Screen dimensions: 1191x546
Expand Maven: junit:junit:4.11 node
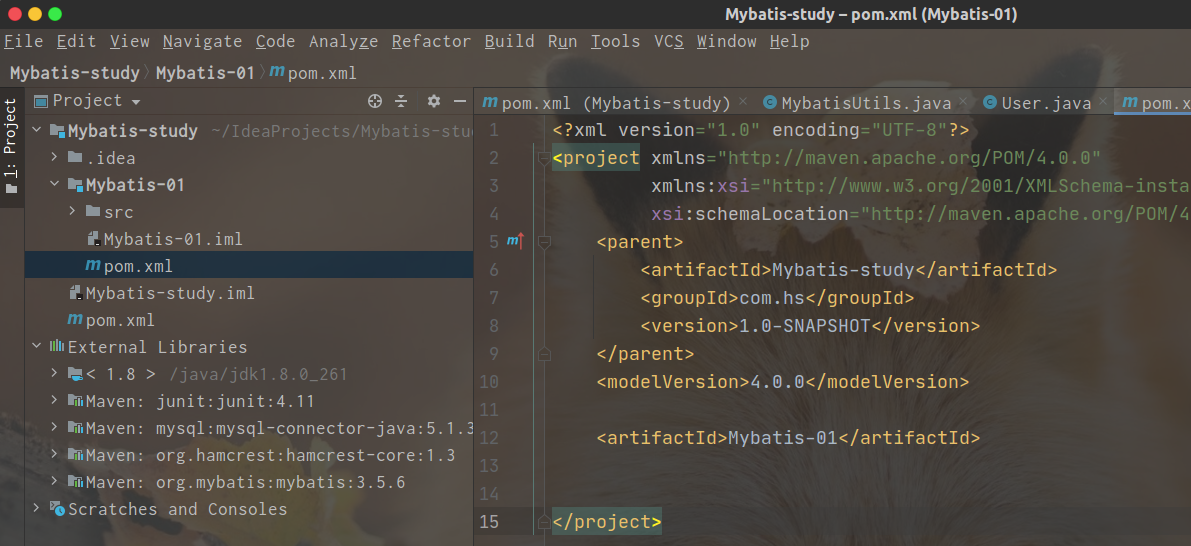55,401
